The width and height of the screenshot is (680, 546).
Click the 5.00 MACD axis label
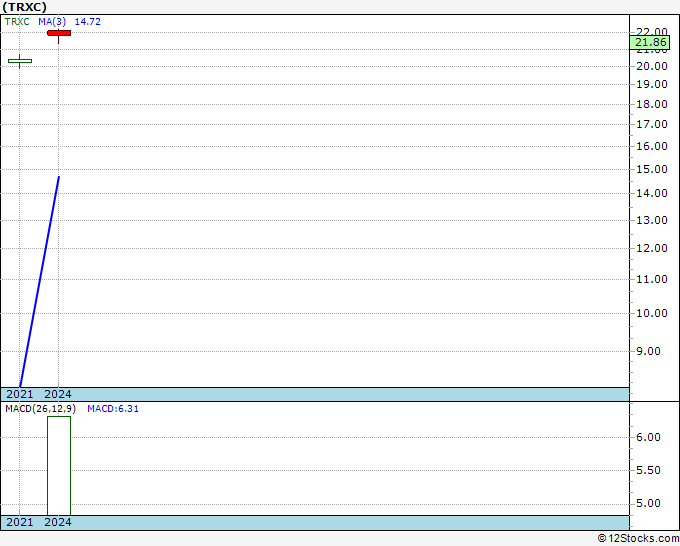[x=649, y=504]
